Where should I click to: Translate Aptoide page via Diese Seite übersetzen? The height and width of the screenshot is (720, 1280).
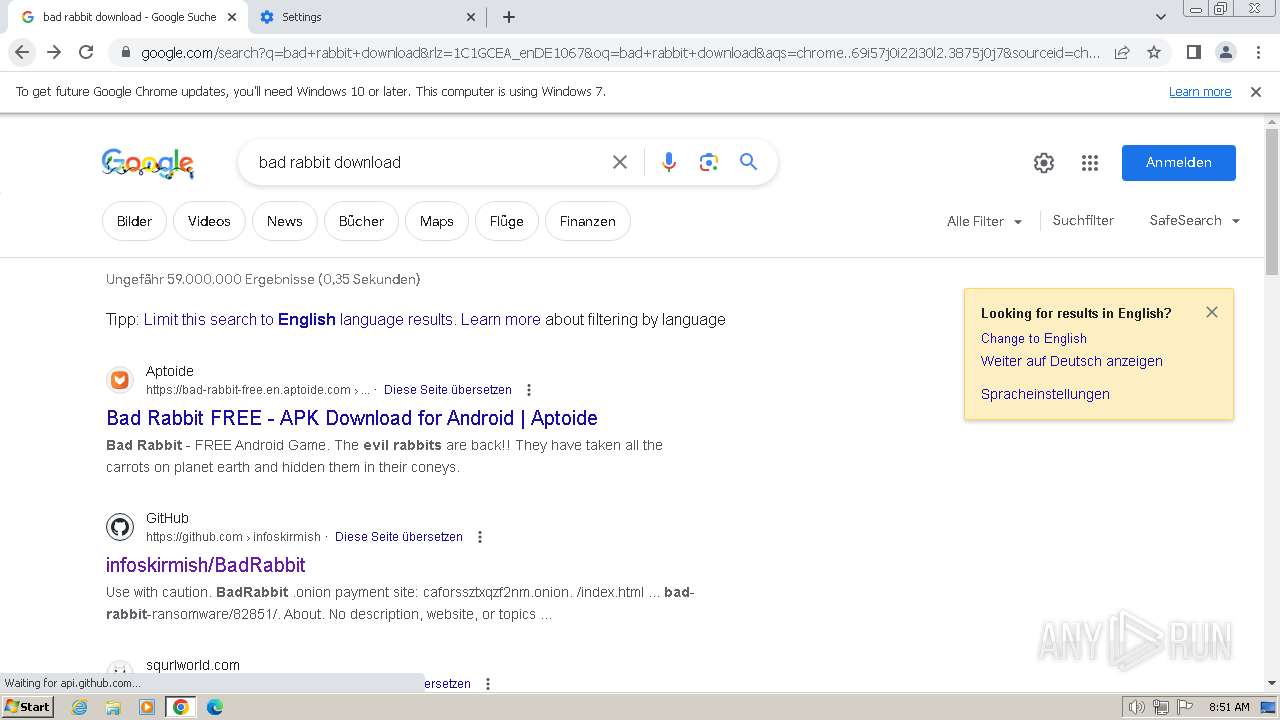(x=448, y=390)
